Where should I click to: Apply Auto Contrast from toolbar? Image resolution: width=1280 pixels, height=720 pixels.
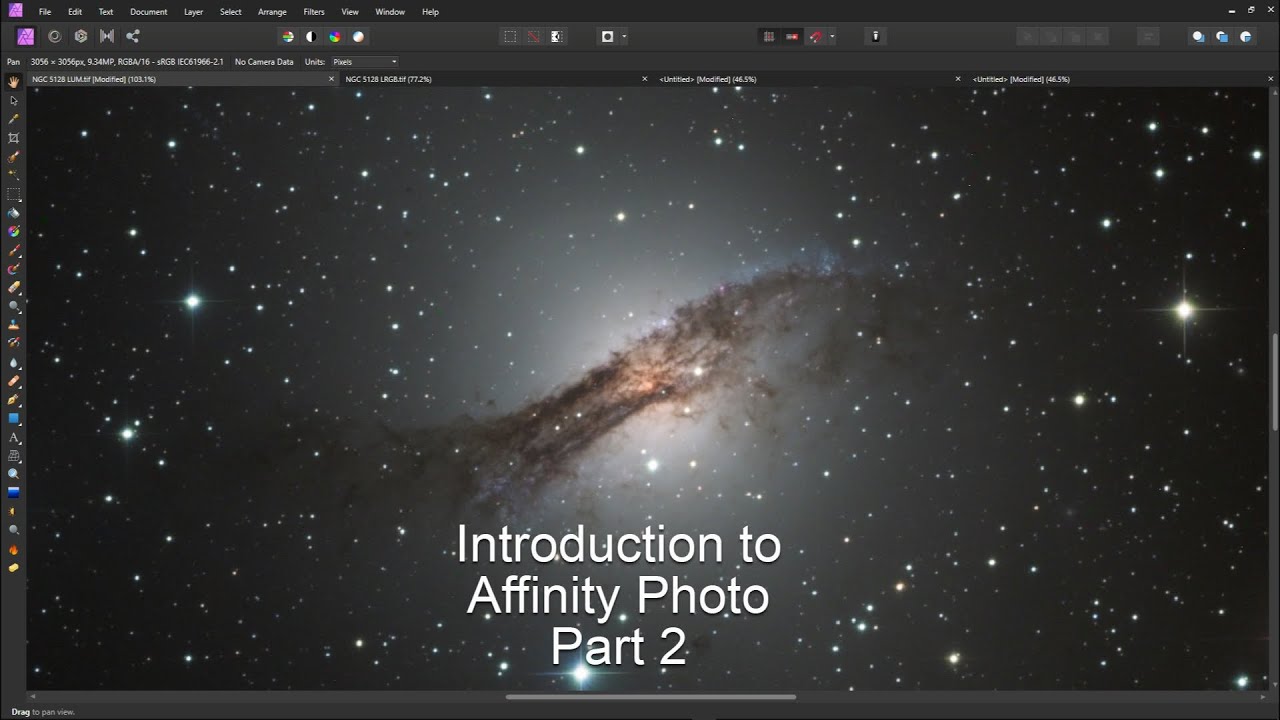[x=311, y=36]
